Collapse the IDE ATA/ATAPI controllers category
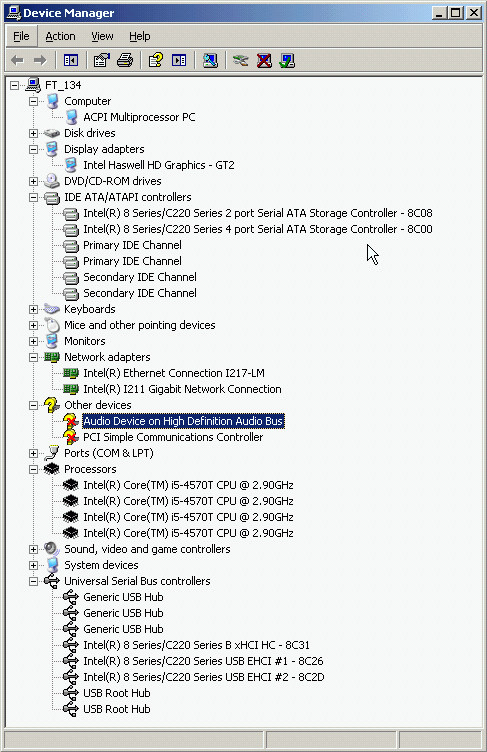The image size is (487, 752). click(x=33, y=197)
